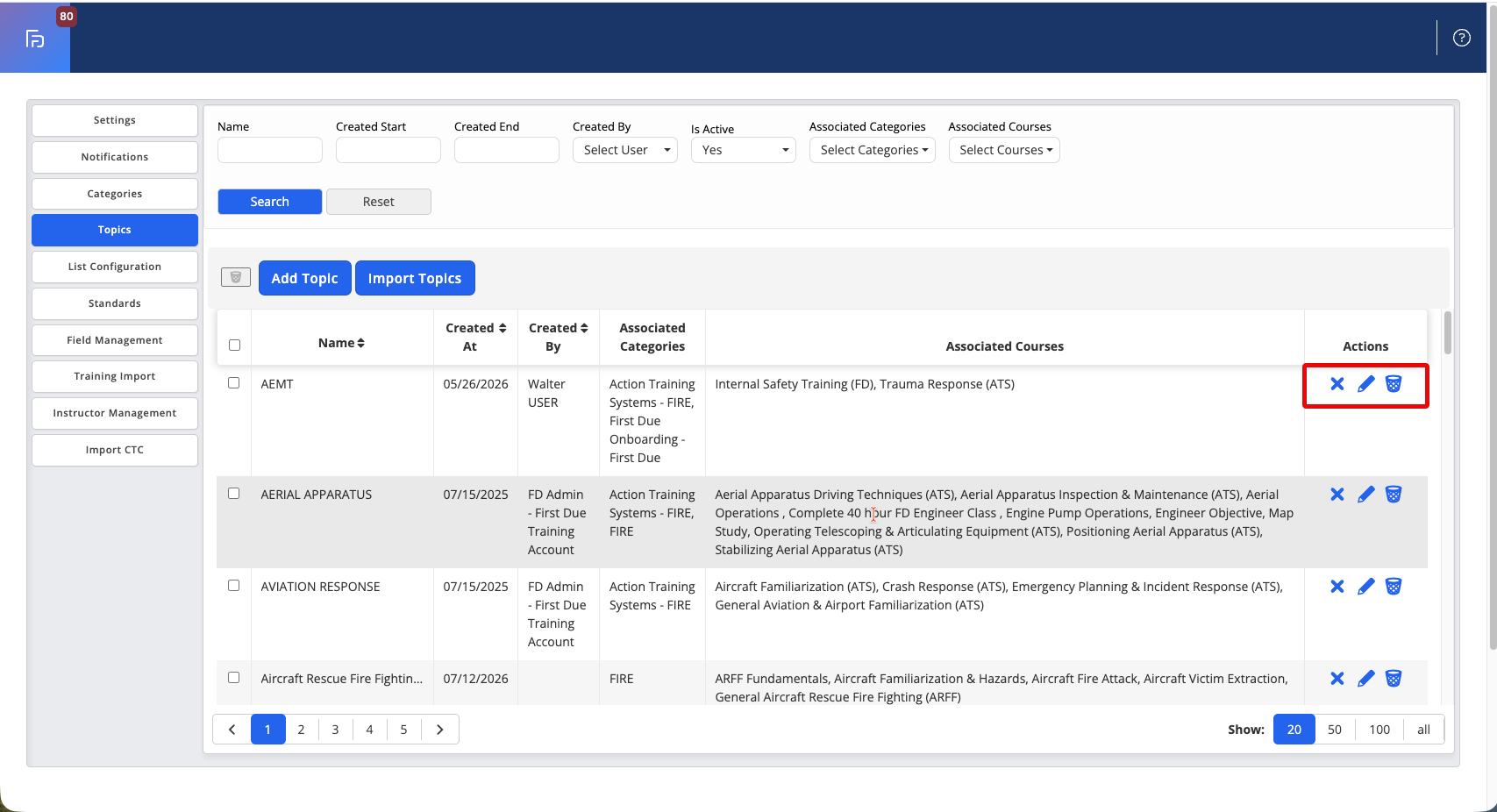The height and width of the screenshot is (812, 1497).
Task: Click trash delete icon for AERIAL APPARATUS
Action: 1394,495
